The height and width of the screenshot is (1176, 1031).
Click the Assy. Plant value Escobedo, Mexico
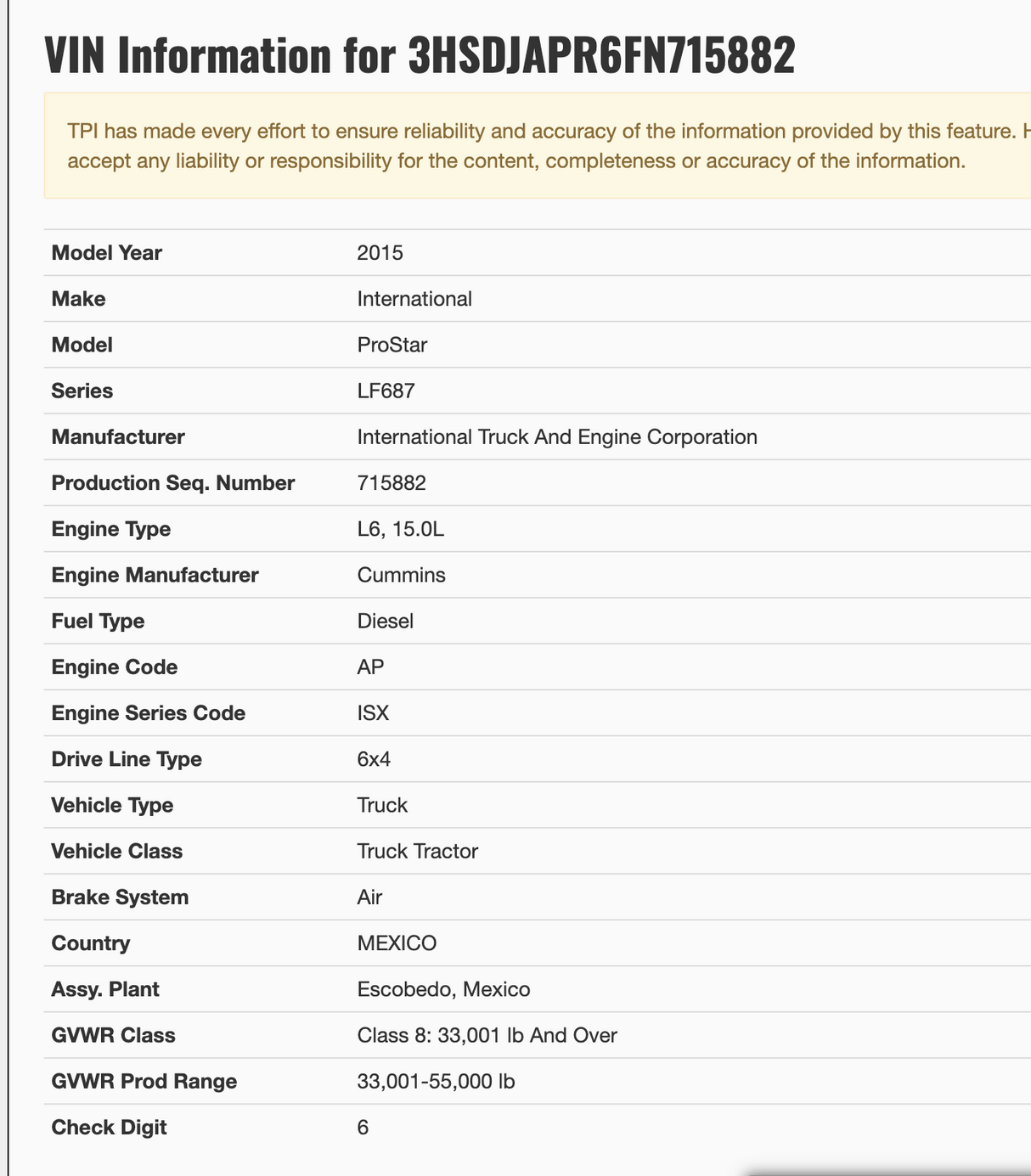tap(443, 989)
